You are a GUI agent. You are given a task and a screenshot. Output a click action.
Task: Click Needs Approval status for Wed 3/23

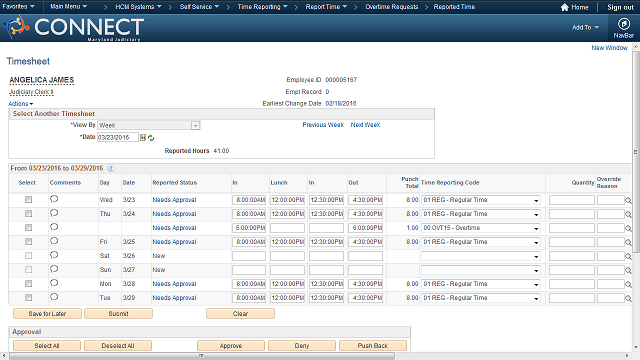click(174, 200)
